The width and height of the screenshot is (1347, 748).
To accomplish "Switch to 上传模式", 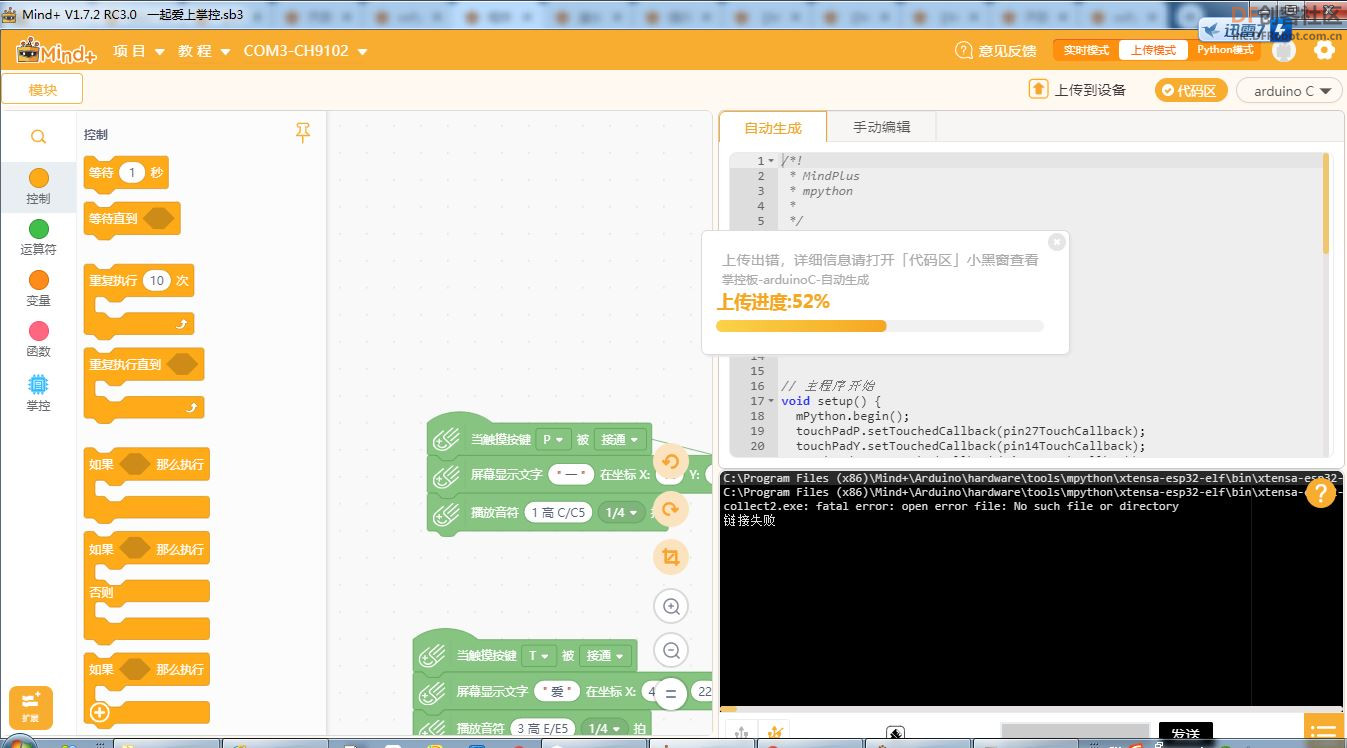I will coord(1153,50).
